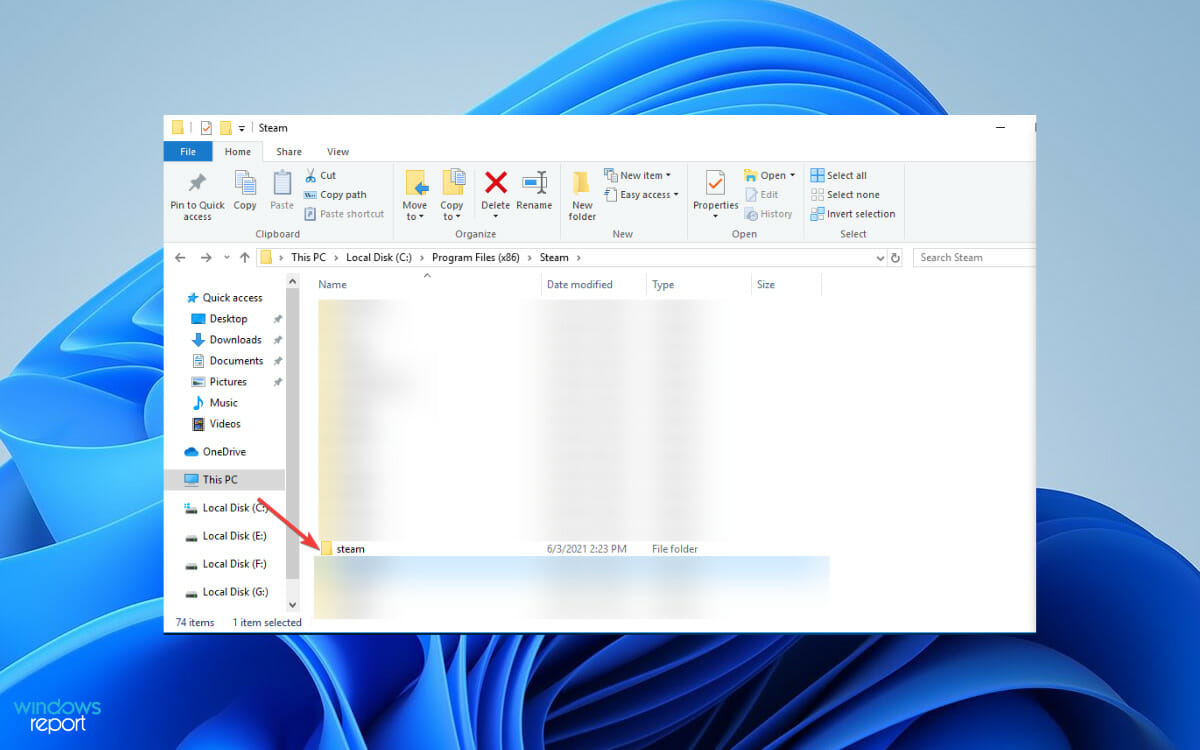
Task: Open Documents in the navigation pane
Action: tap(228, 360)
